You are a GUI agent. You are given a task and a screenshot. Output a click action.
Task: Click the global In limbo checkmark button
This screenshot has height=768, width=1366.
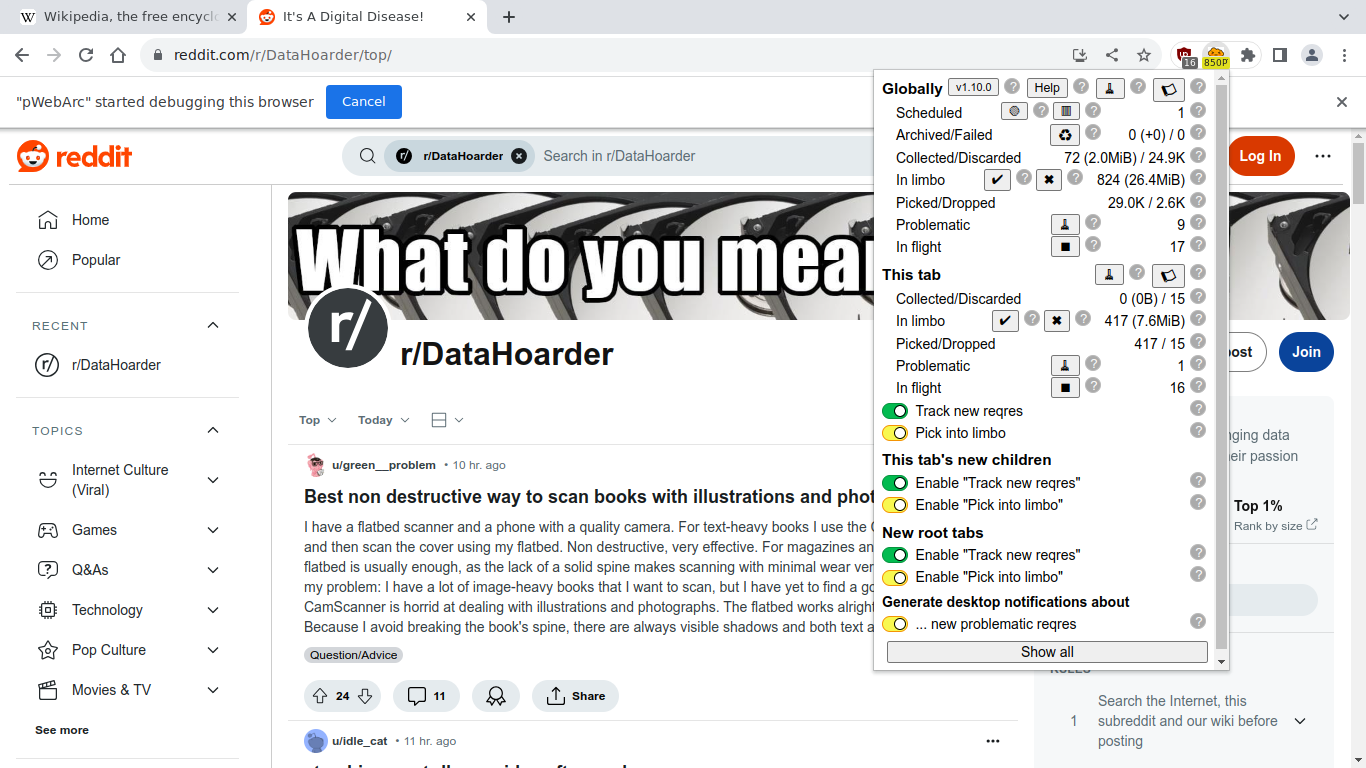coord(997,180)
